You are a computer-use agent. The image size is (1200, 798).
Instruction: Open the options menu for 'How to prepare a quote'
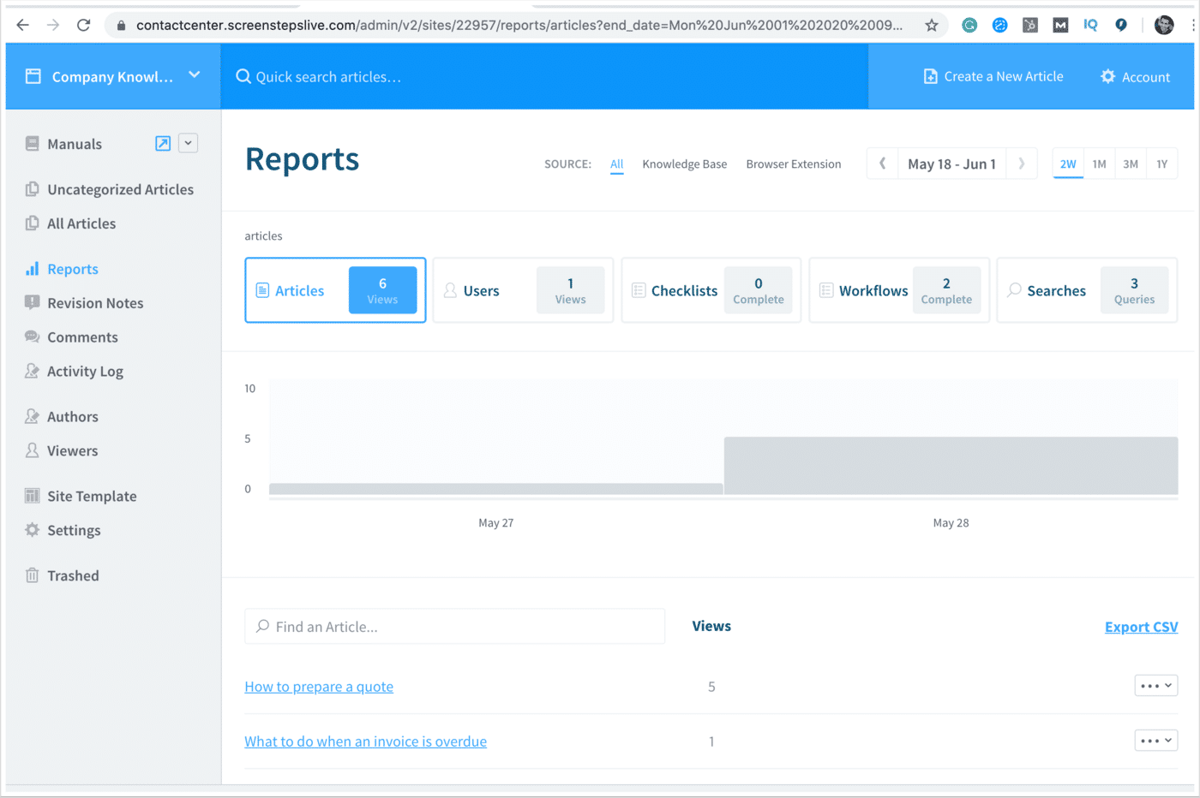pyautogui.click(x=1155, y=685)
